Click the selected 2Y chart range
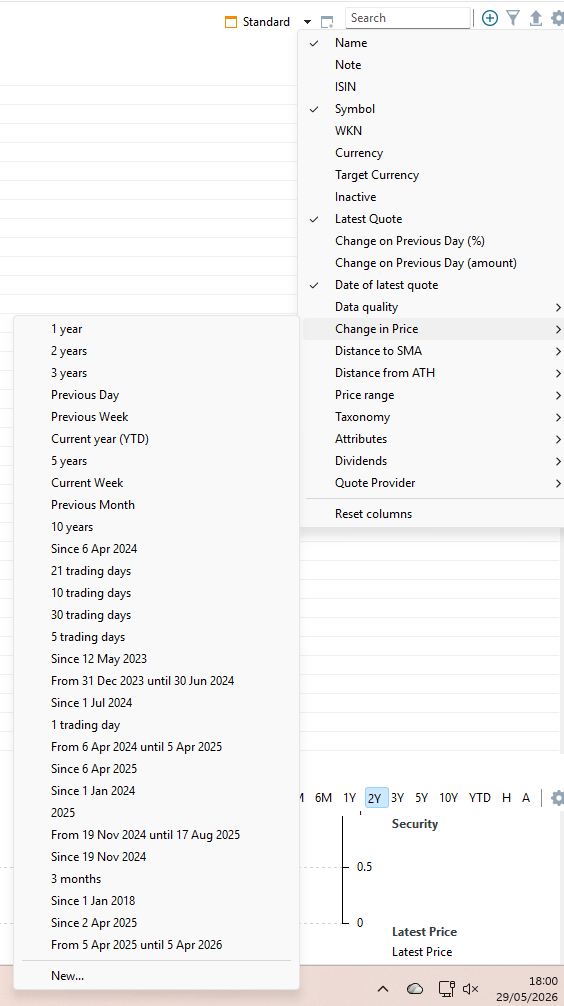 pyautogui.click(x=377, y=797)
